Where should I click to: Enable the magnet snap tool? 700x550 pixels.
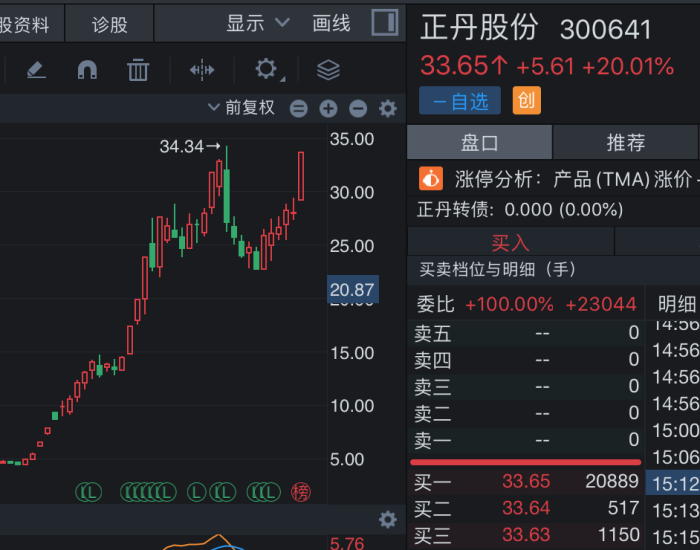88,70
